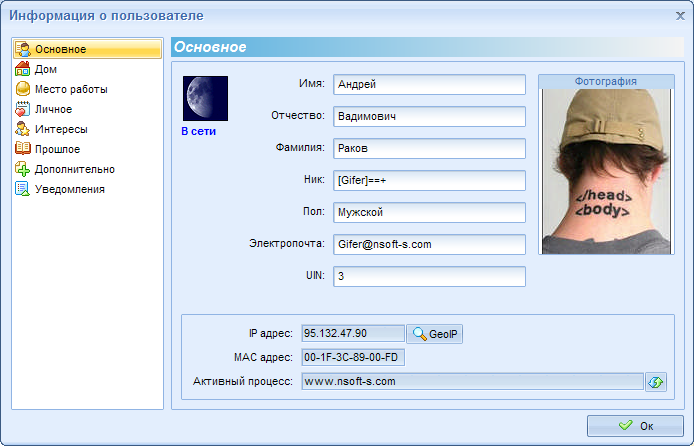Open the Интересы section
694x446 pixels.
[x=88, y=129]
